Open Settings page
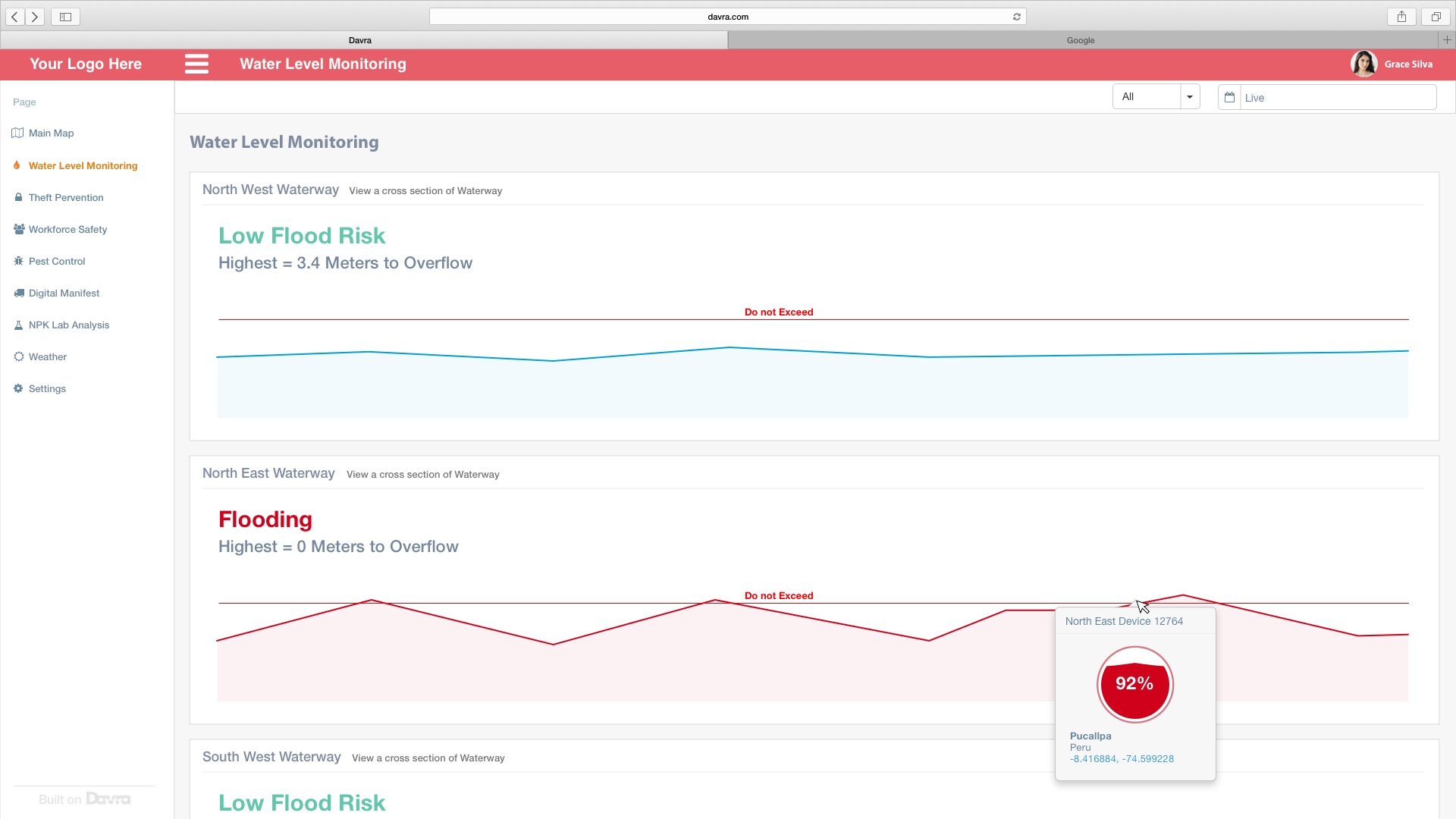Viewport: 1456px width, 819px height. point(47,388)
